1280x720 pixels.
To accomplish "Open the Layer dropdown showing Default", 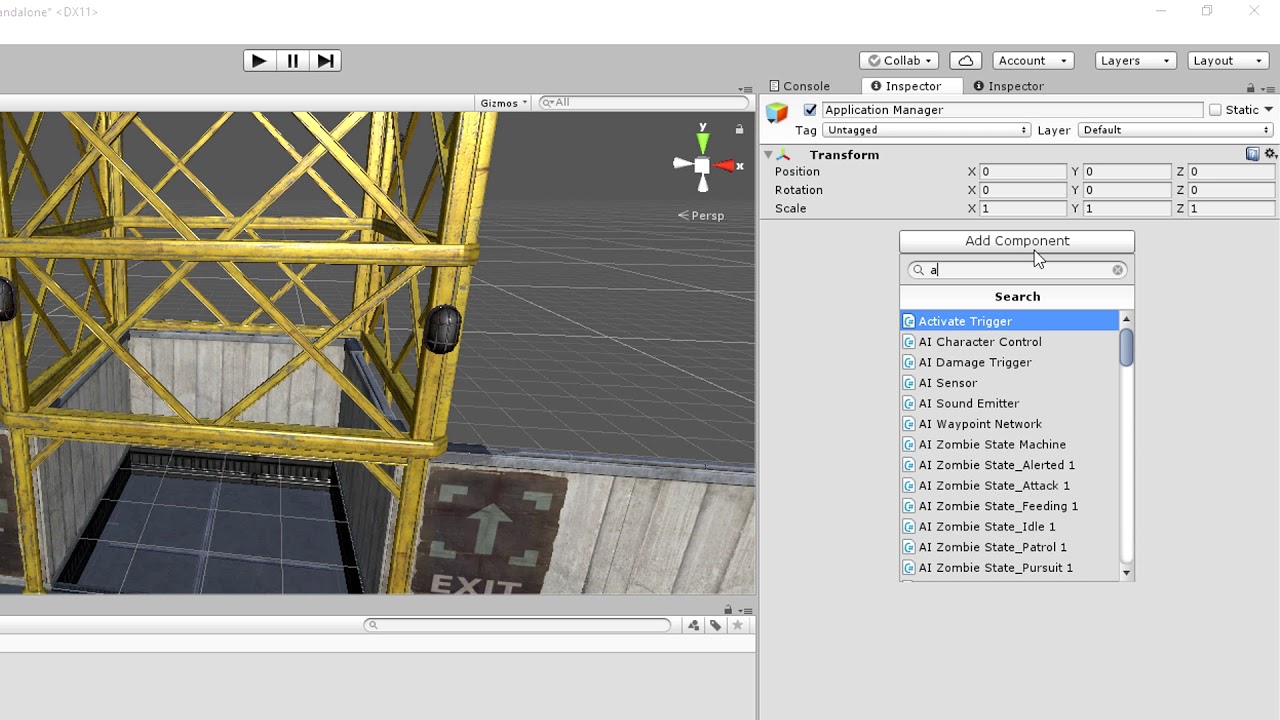I will coord(1176,130).
